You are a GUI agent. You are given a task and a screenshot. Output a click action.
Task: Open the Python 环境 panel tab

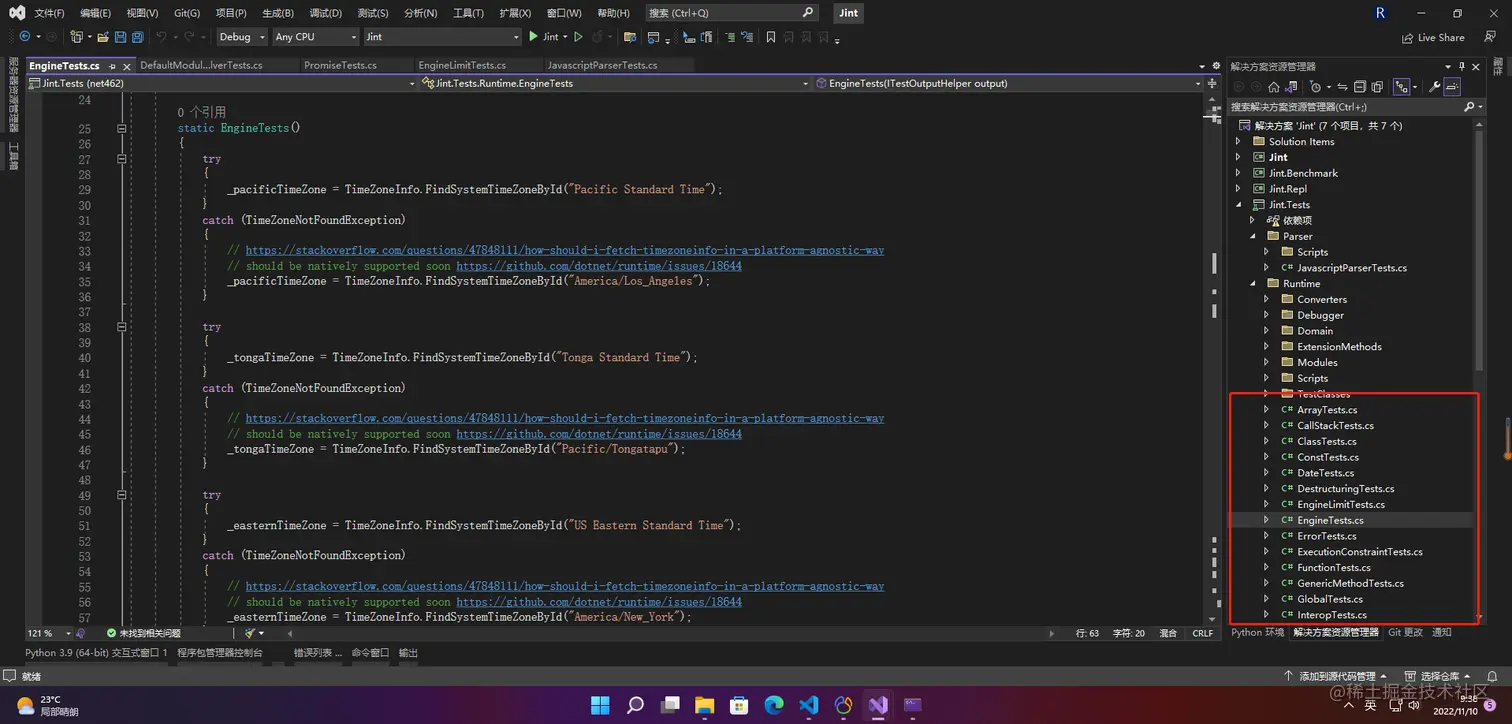[x=1257, y=632]
